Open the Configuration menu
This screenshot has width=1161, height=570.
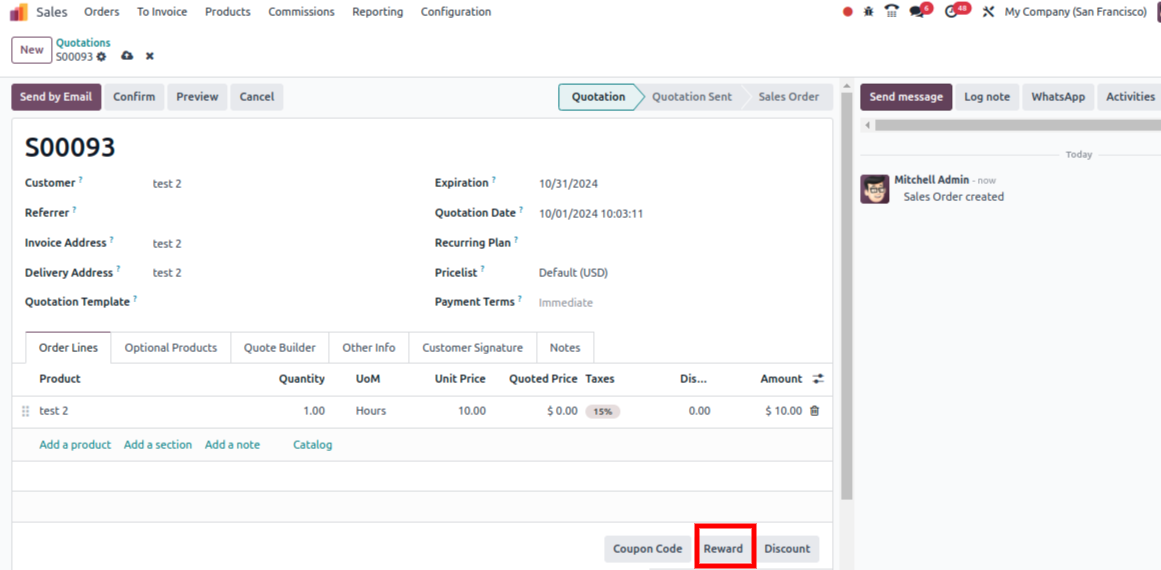[456, 12]
